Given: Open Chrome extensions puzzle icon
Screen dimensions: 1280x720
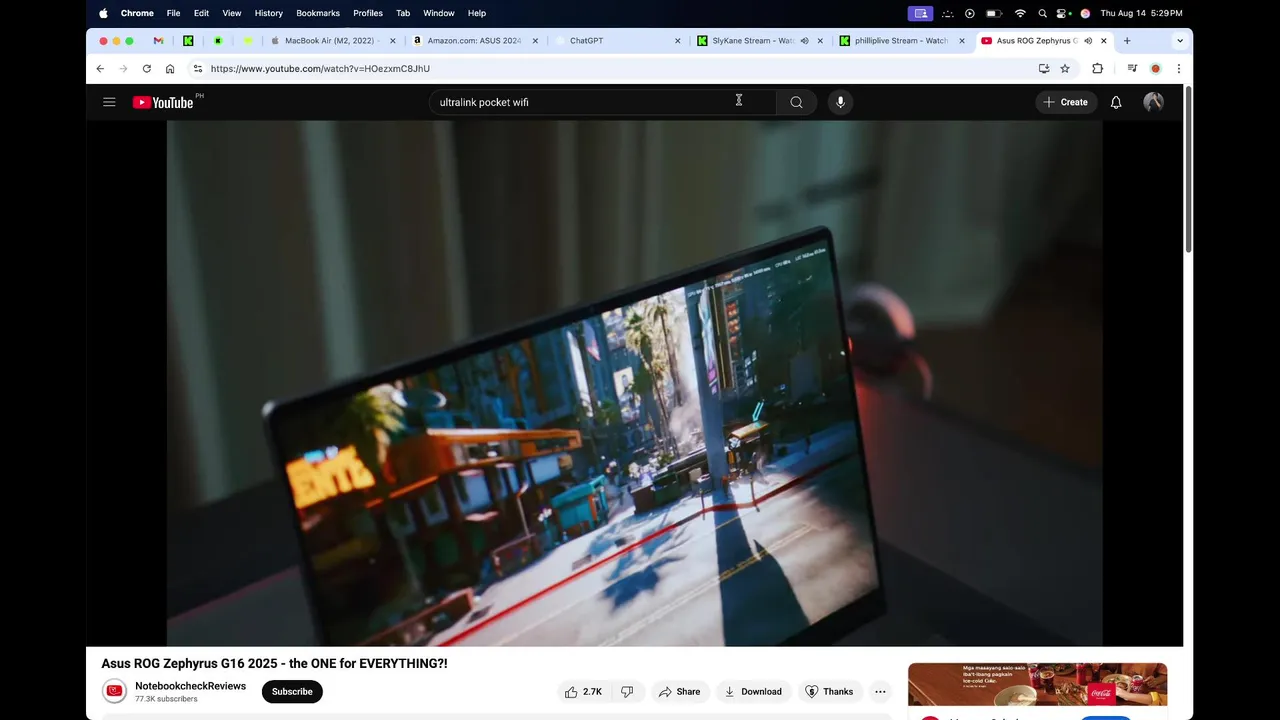Looking at the screenshot, I should (x=1097, y=69).
